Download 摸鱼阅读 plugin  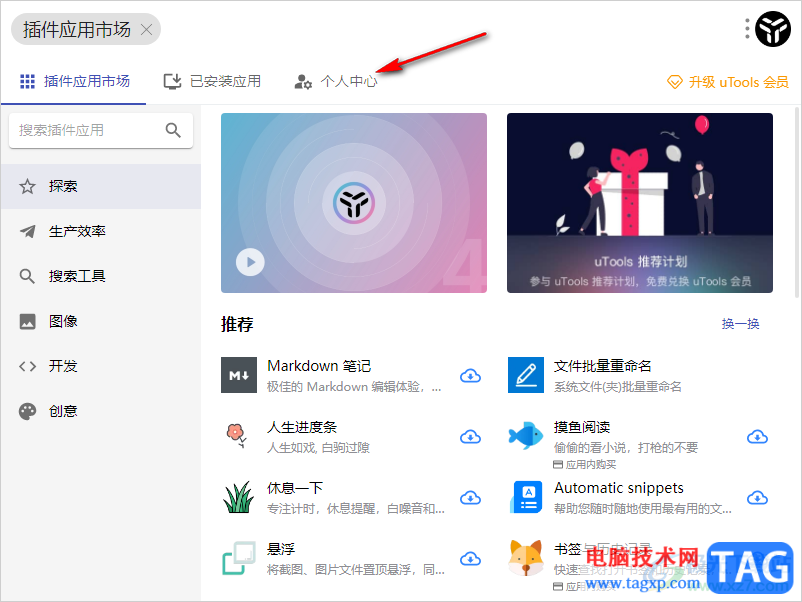click(x=758, y=437)
